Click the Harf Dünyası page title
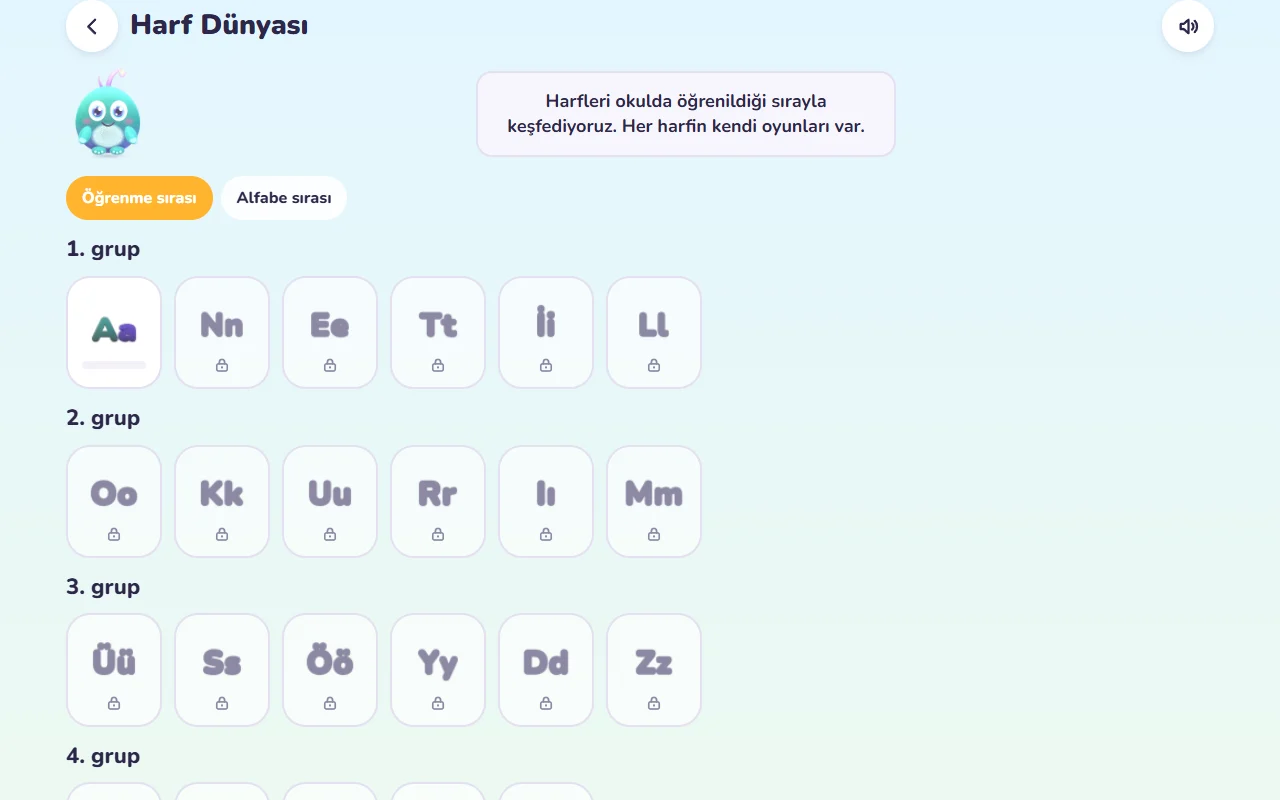1280x800 pixels. tap(219, 25)
